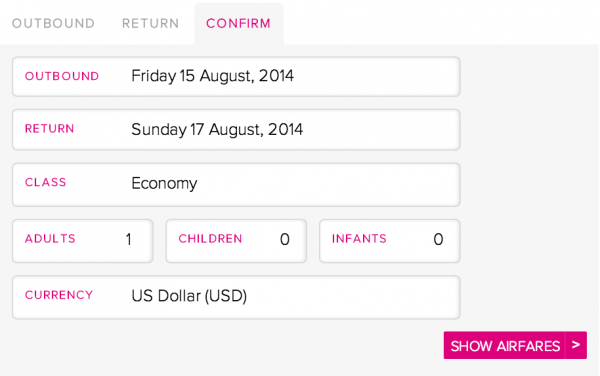The height and width of the screenshot is (376, 600).
Task: Open the Outbound date field
Action: pyautogui.click(x=236, y=77)
